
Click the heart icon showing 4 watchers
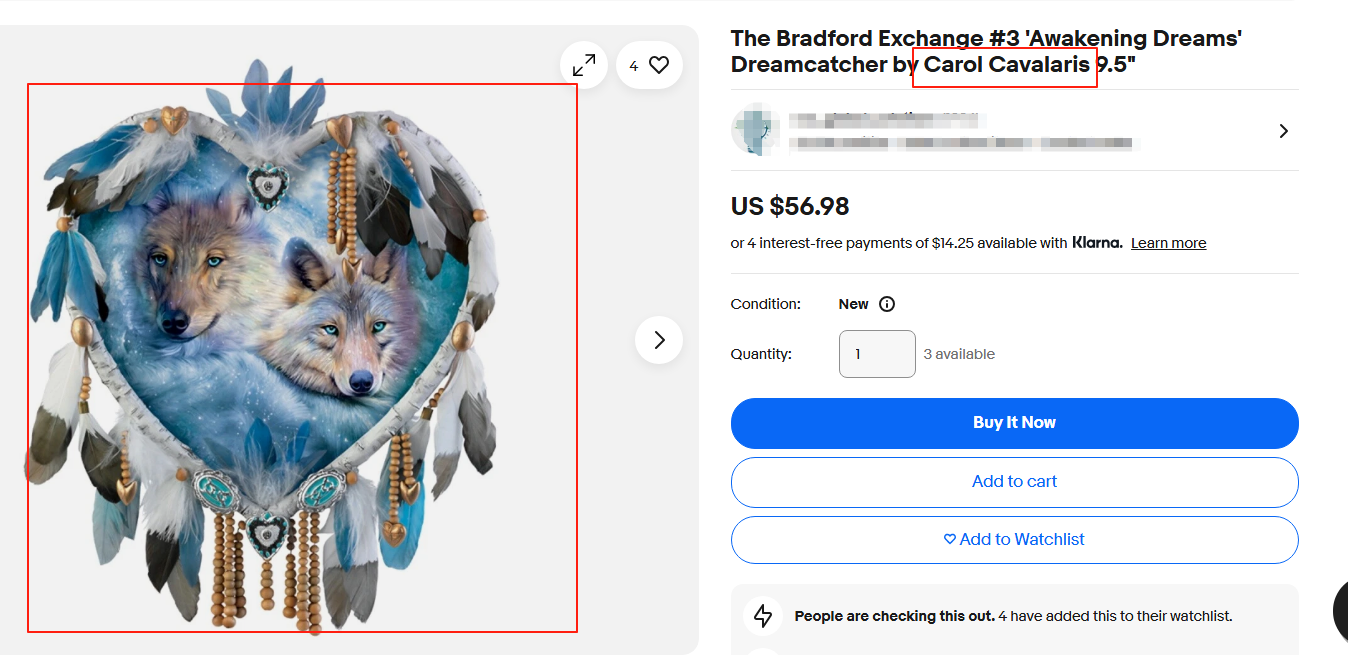[649, 64]
